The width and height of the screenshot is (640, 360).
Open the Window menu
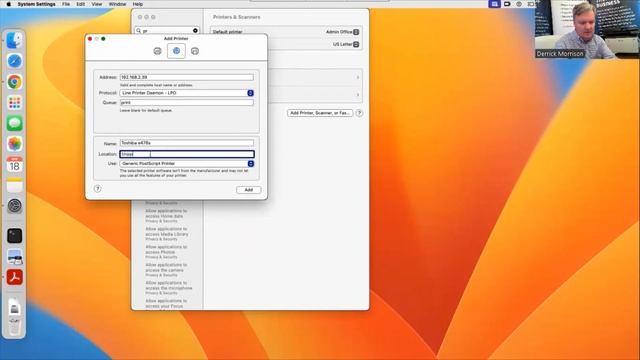point(118,4)
